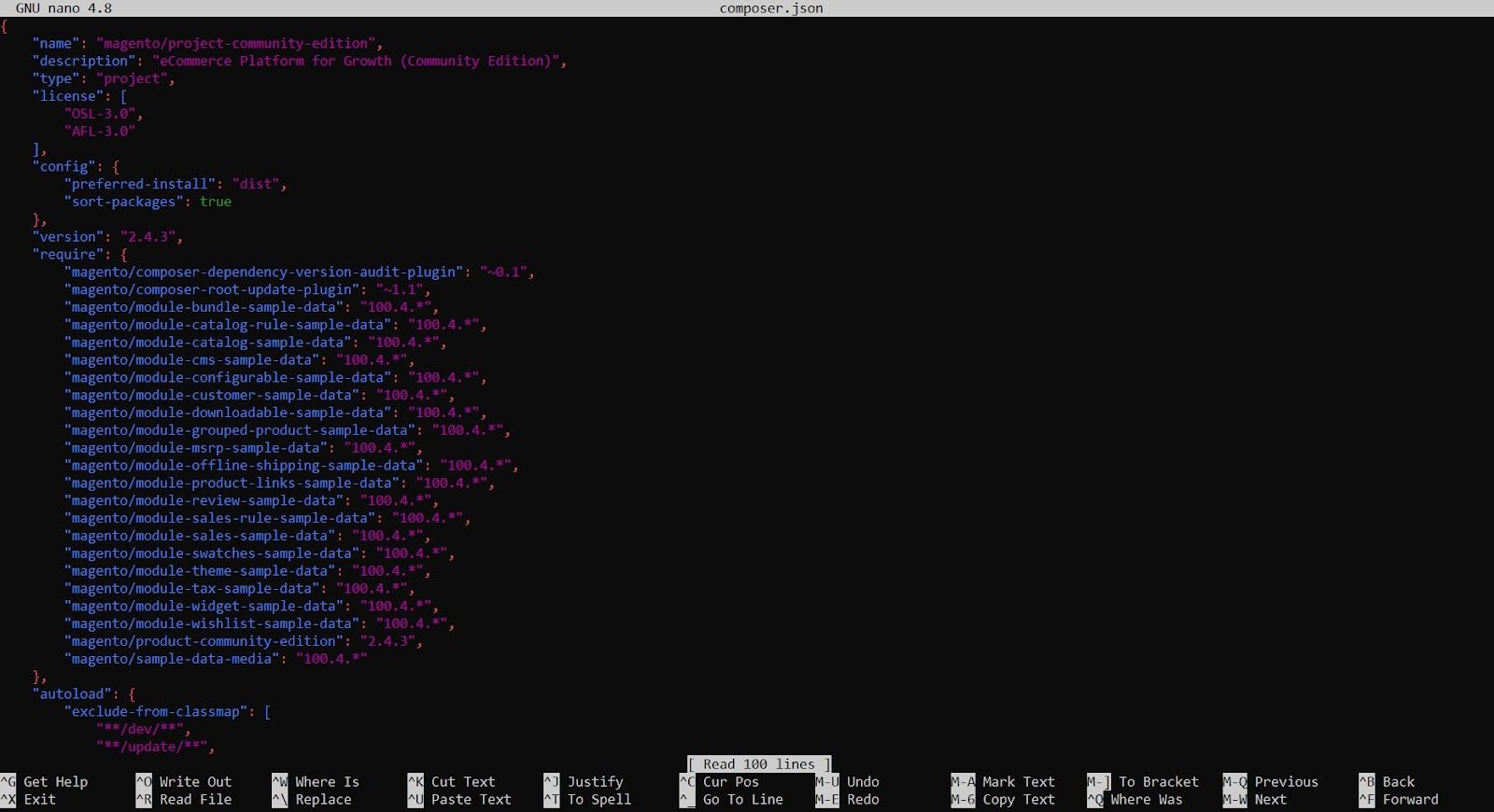Click the Redo shortcut label
1494x812 pixels.
pos(863,800)
